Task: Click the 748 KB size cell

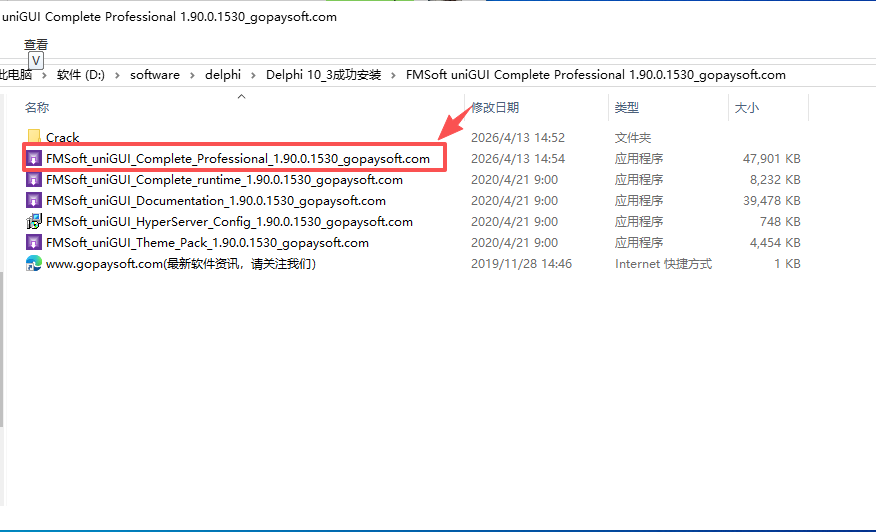Action: (x=780, y=222)
